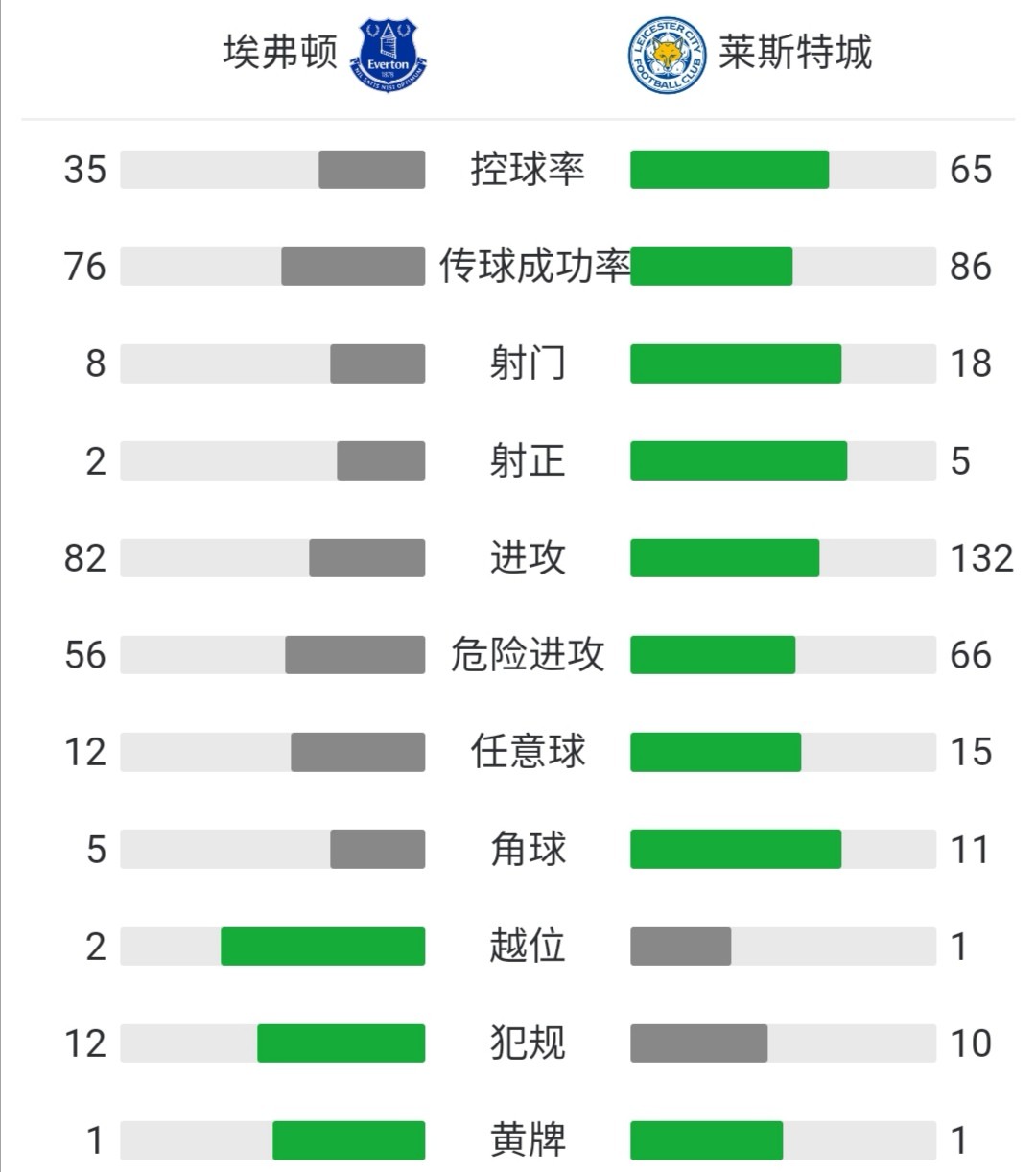This screenshot has height=1172, width=1036.
Task: Open the 埃弗顿 team name
Action: 280,52
